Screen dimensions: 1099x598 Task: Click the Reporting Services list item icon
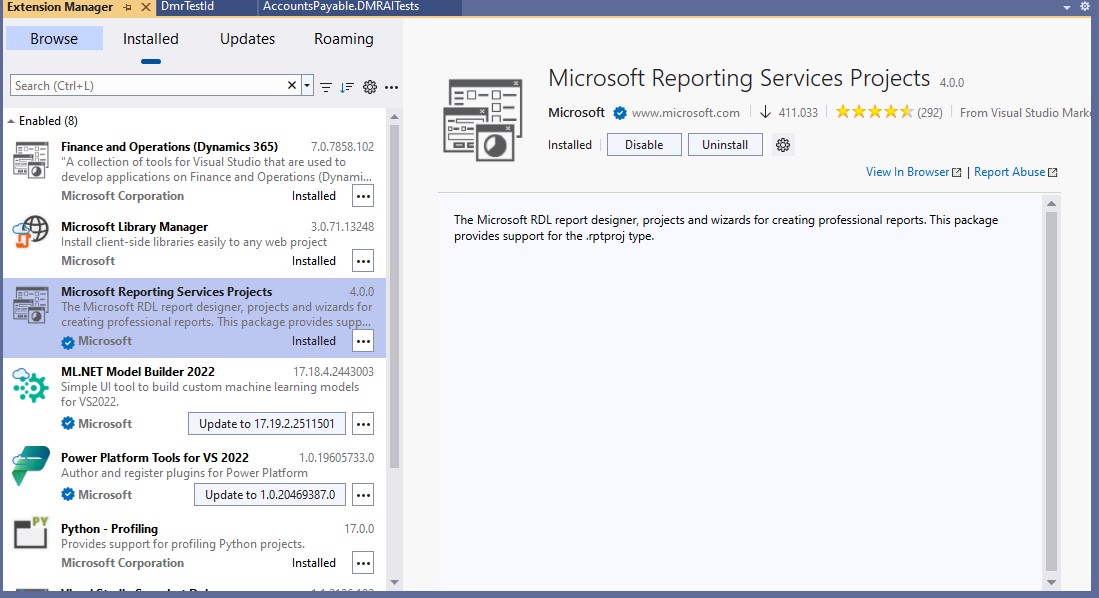[31, 304]
